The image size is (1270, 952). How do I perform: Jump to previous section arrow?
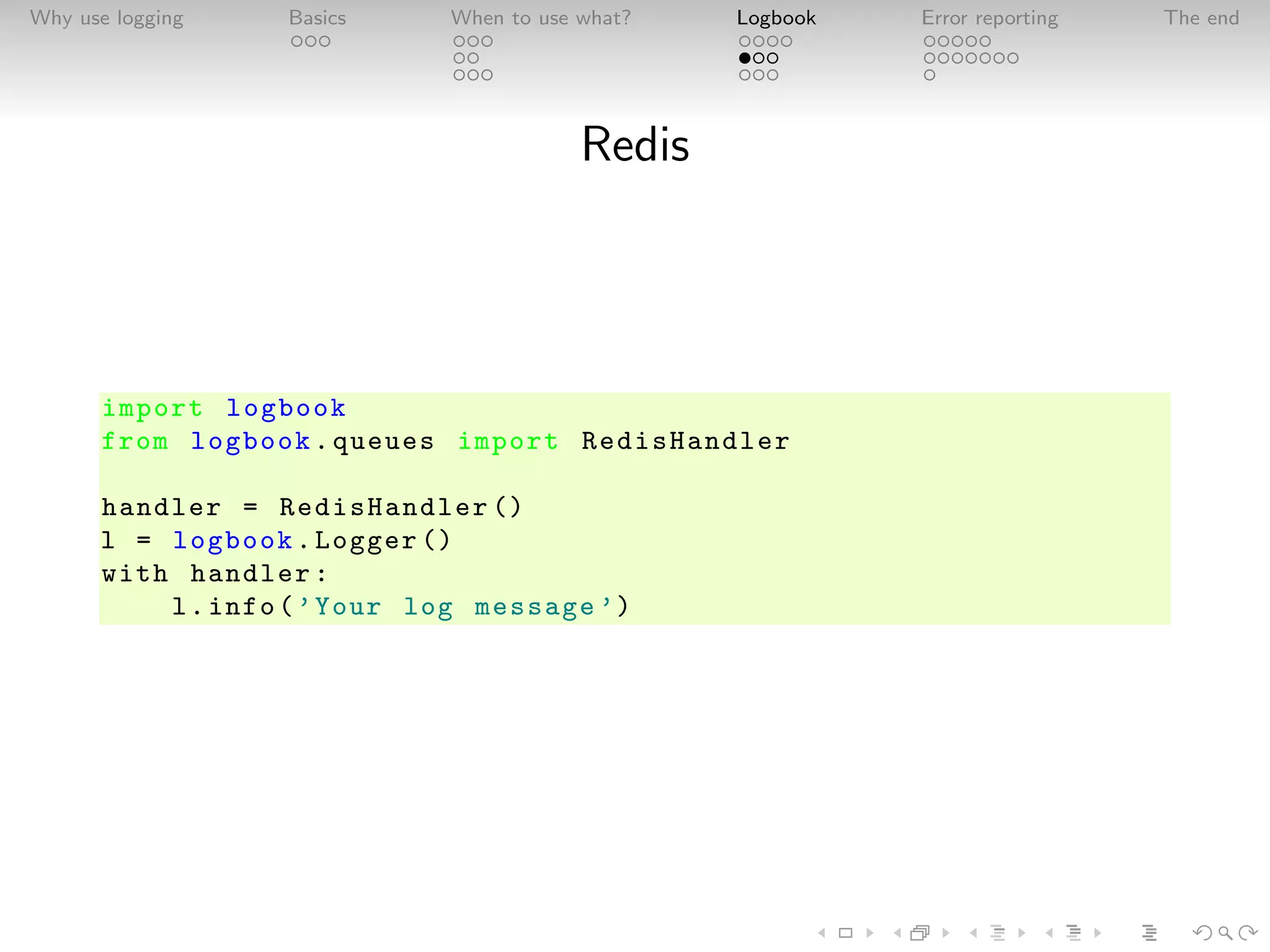pyautogui.click(x=1049, y=932)
